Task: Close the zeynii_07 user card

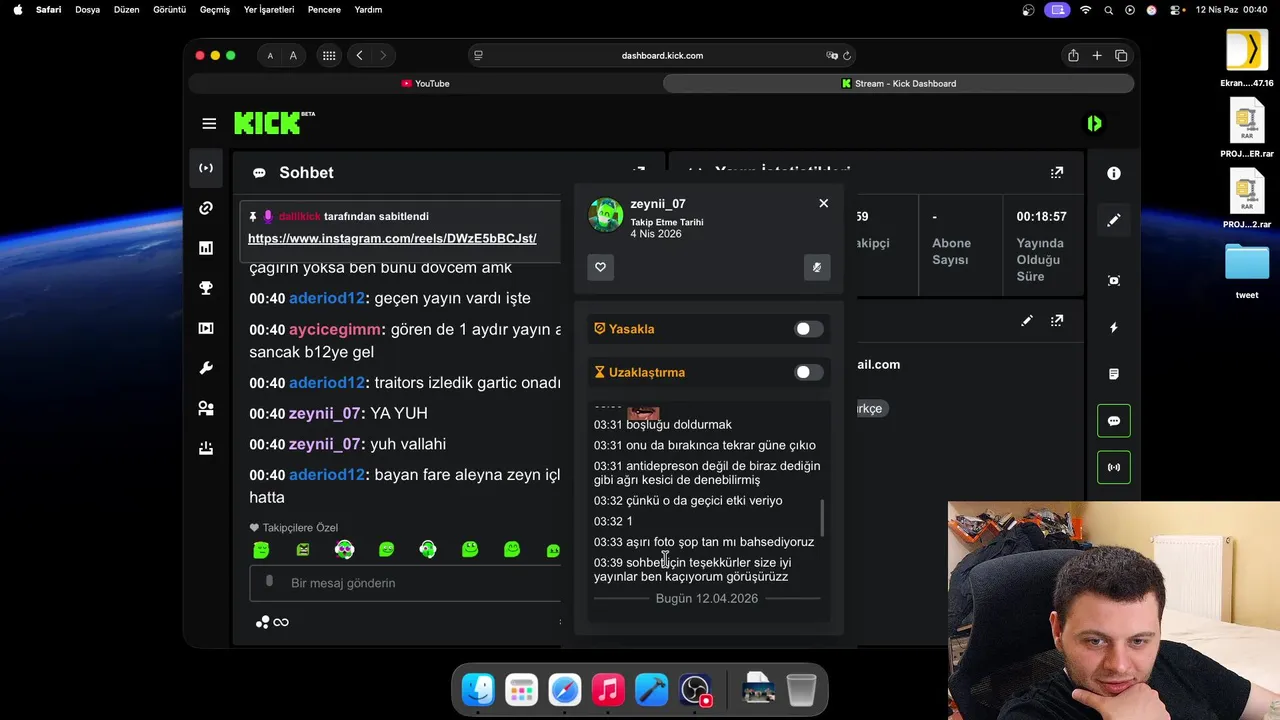Action: pos(824,203)
